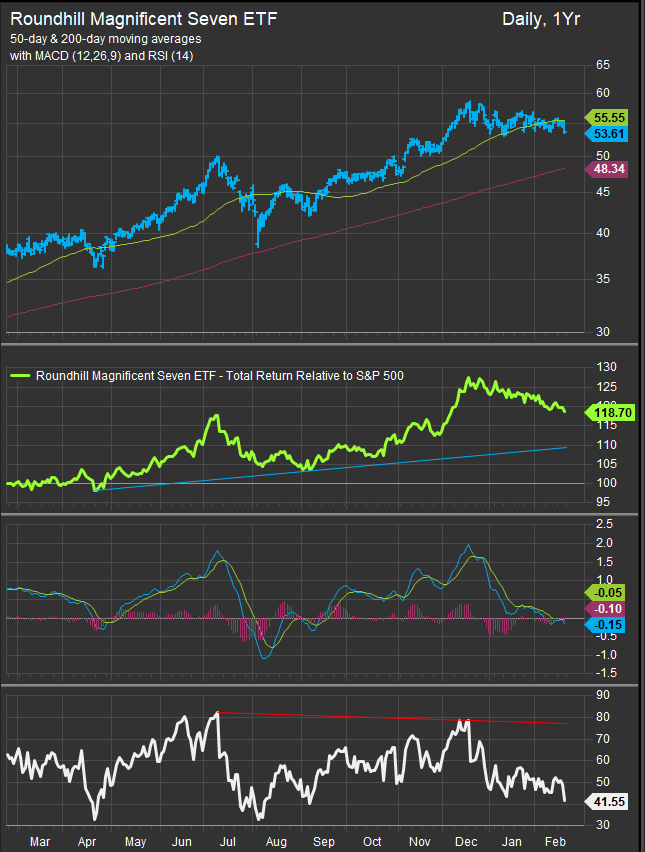Click the -1.0 MACD axis label
This screenshot has height=852, width=645.
click(604, 655)
